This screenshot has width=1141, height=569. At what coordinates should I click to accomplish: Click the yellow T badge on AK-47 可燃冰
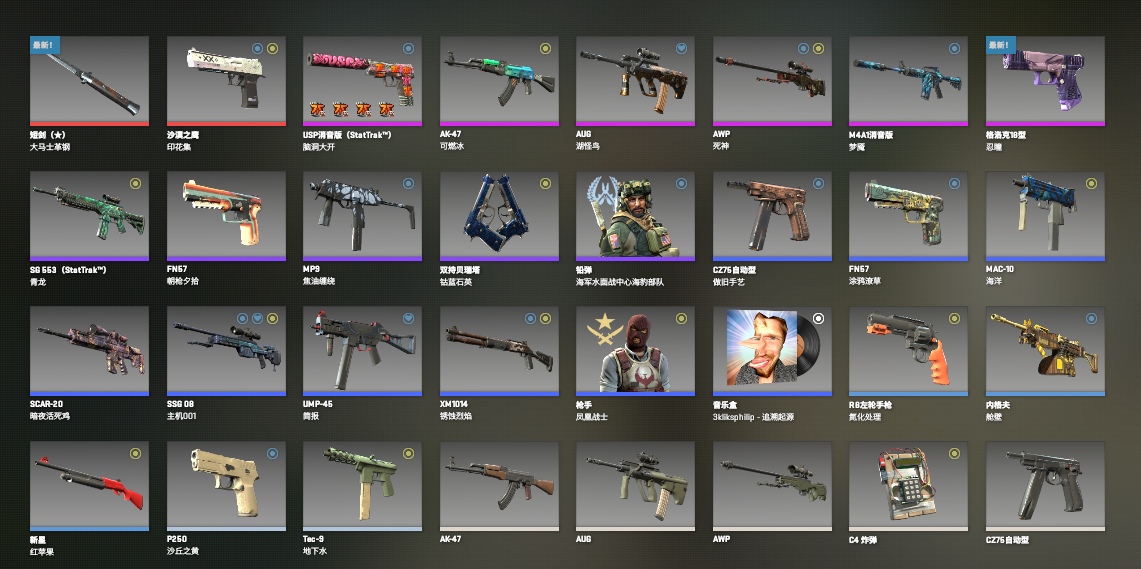coord(545,49)
